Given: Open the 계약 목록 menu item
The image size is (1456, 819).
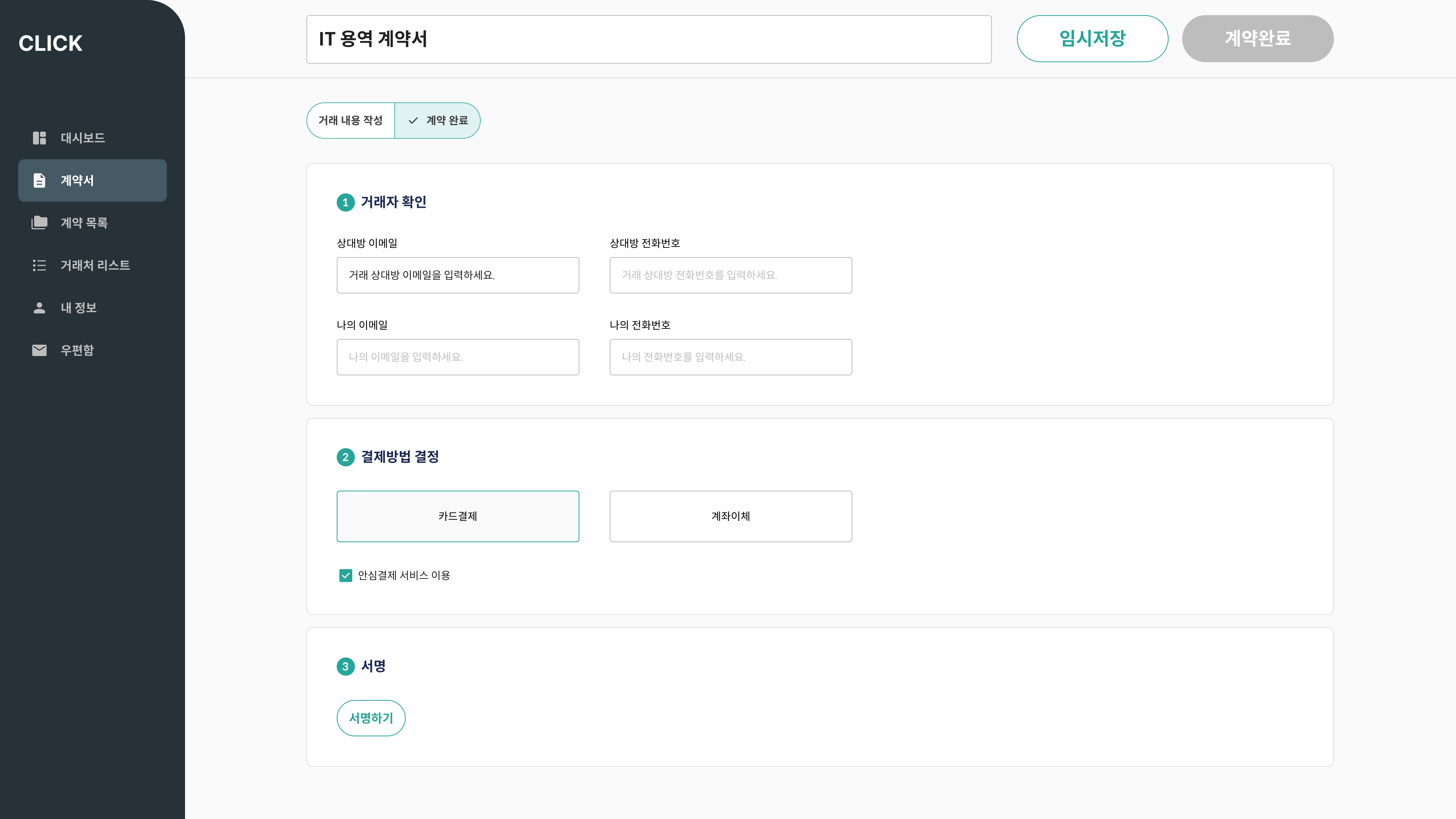Looking at the screenshot, I should (84, 223).
